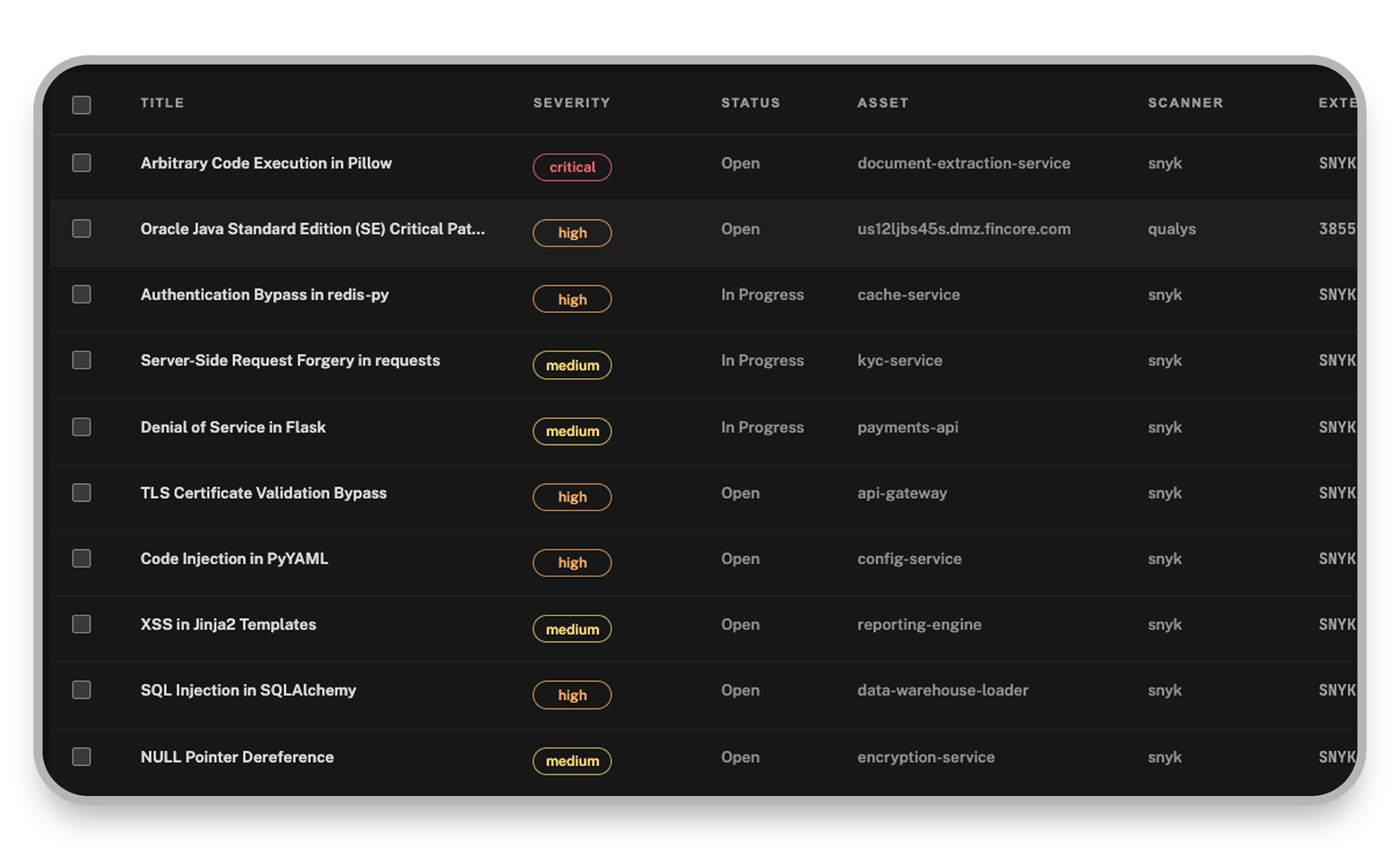Open Code Injection in PyYAML finding
The height and width of the screenshot is (861, 1400).
click(234, 559)
